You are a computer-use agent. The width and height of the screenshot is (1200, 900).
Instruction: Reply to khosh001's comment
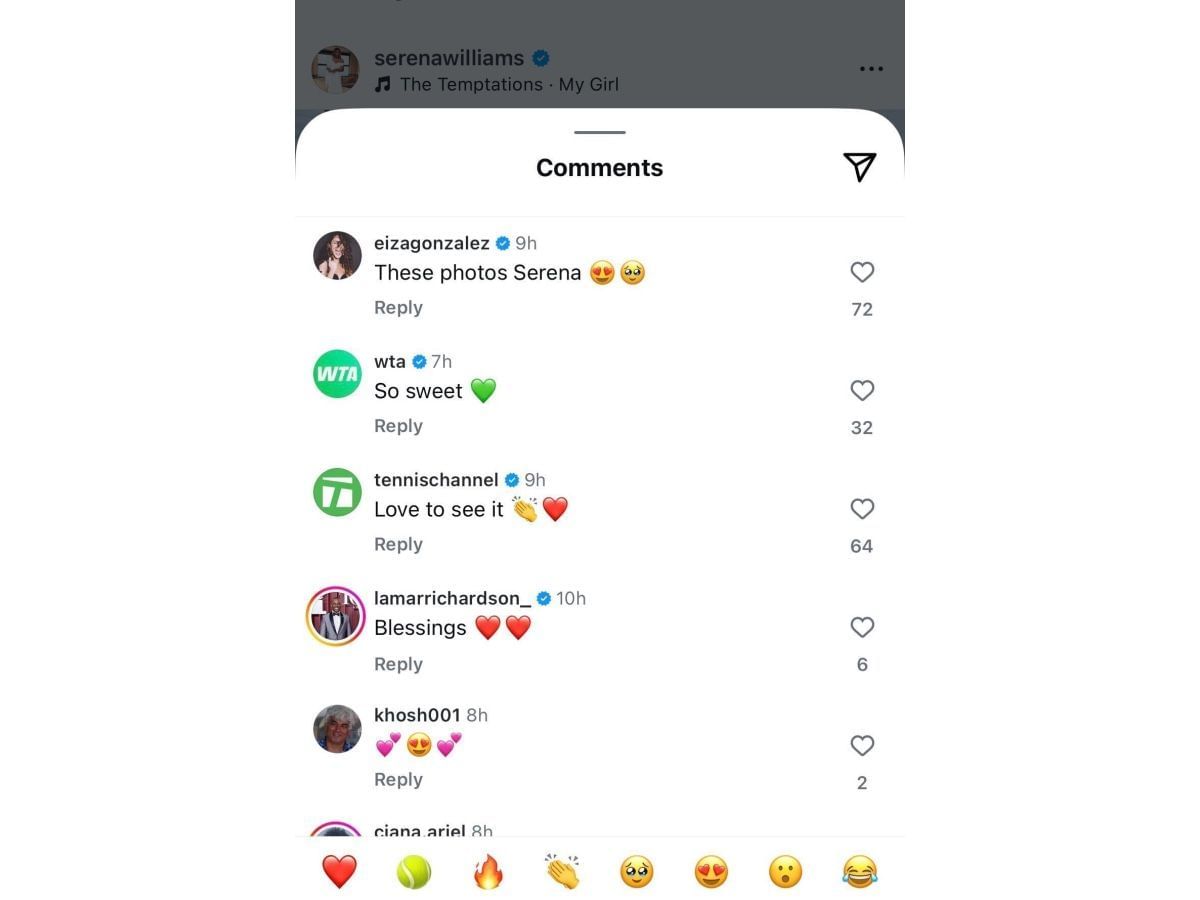[x=398, y=779]
